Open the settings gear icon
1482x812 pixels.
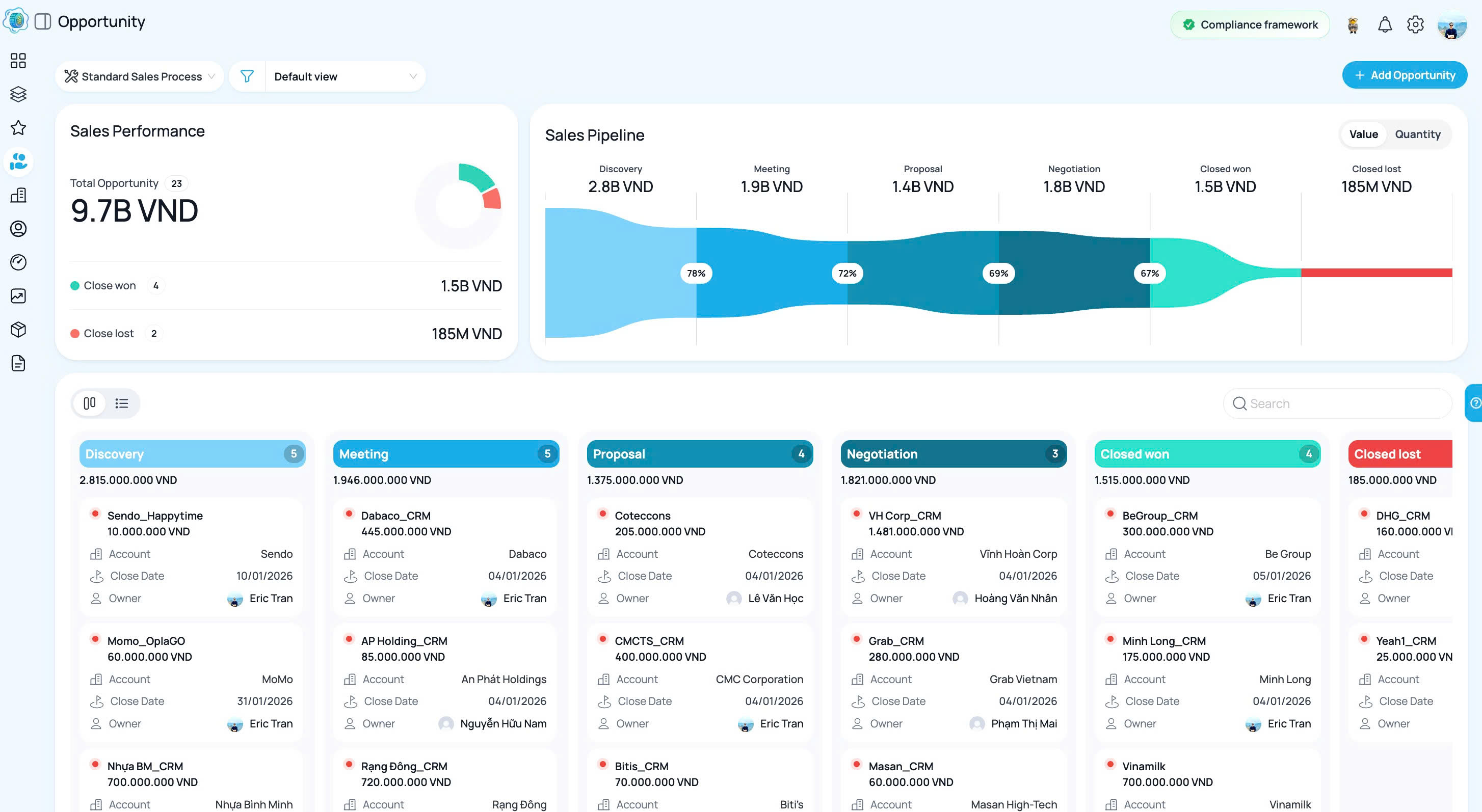(1415, 25)
